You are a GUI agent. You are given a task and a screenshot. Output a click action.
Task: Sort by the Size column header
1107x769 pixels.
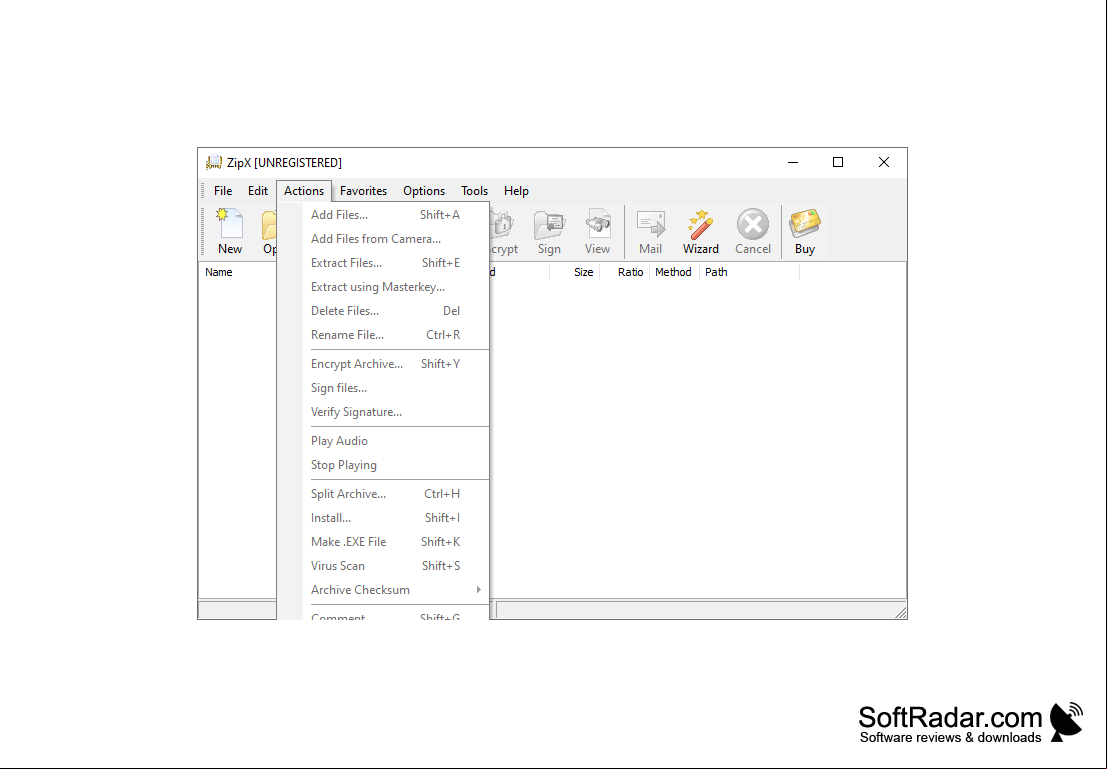[x=575, y=272]
